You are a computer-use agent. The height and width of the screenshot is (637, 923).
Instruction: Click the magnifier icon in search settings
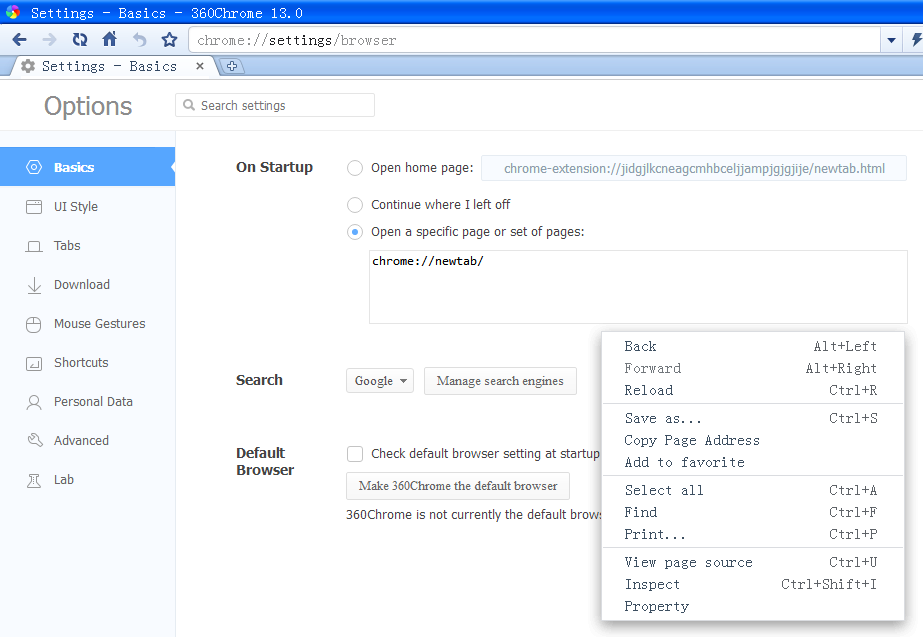tap(189, 105)
